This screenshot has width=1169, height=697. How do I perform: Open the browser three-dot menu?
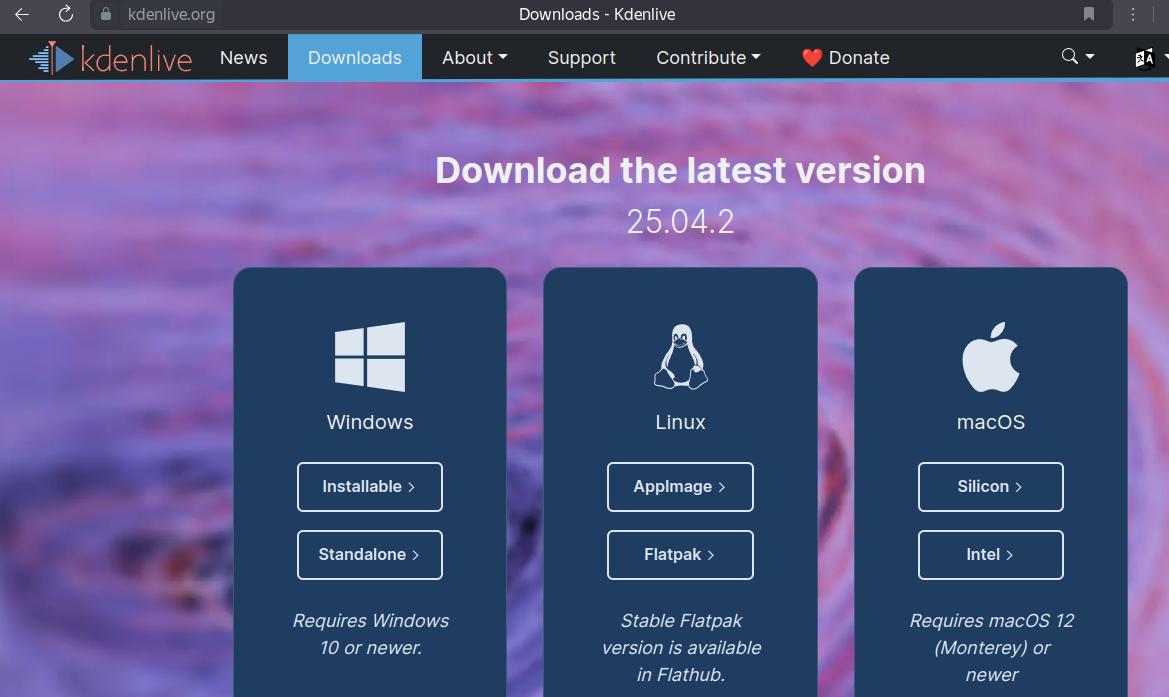(x=1132, y=14)
